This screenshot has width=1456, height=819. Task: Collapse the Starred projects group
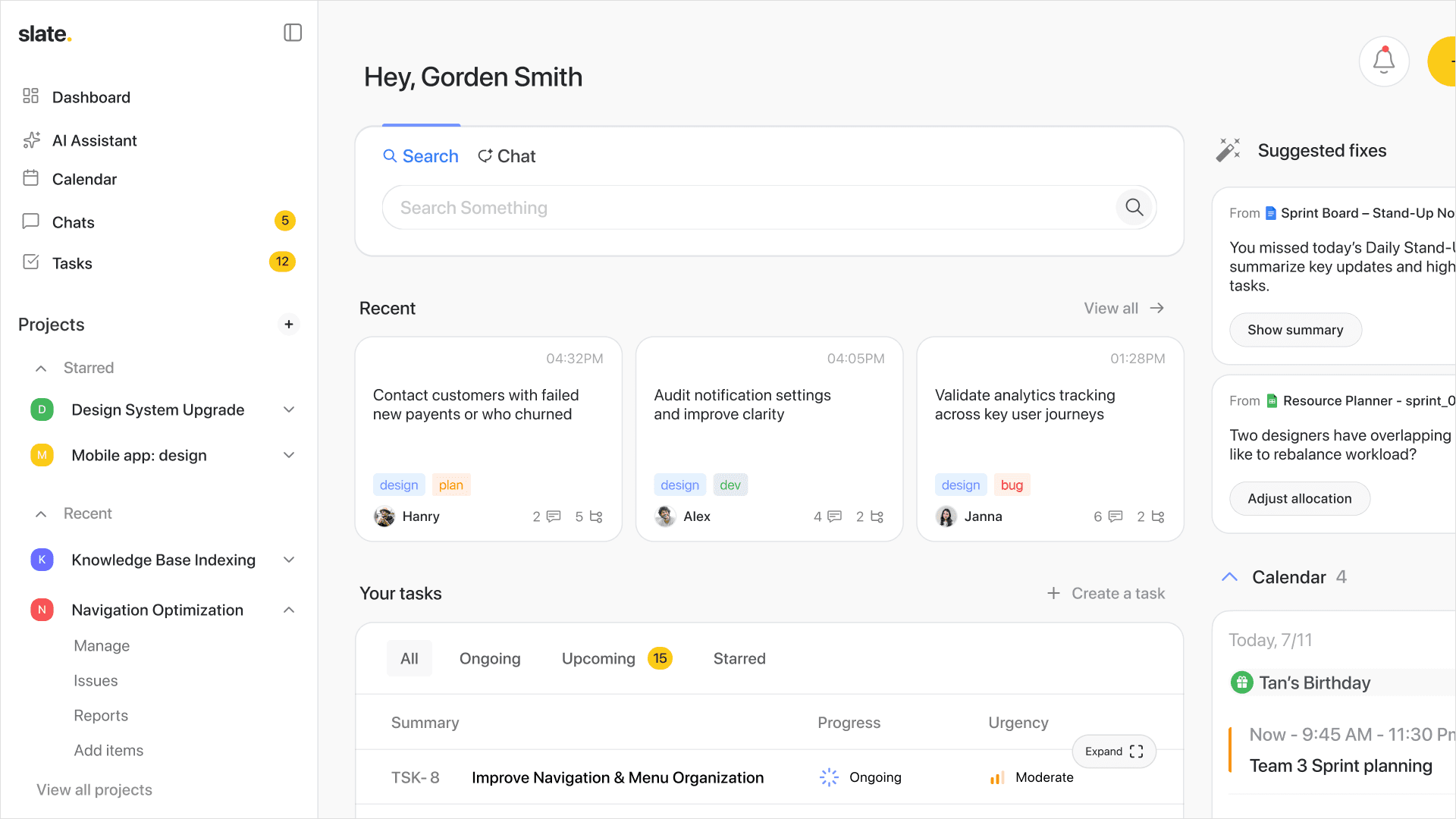tap(42, 368)
